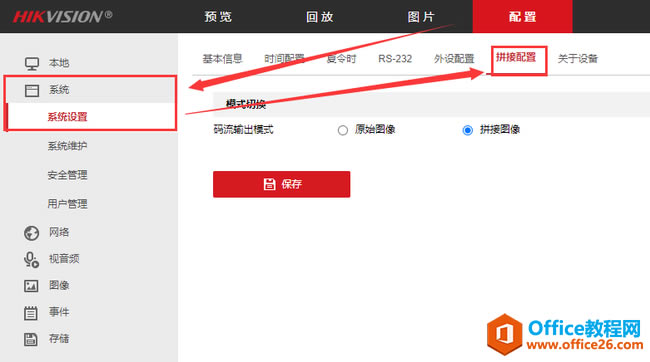Open the 外设配置 sub-tab

pos(454,58)
